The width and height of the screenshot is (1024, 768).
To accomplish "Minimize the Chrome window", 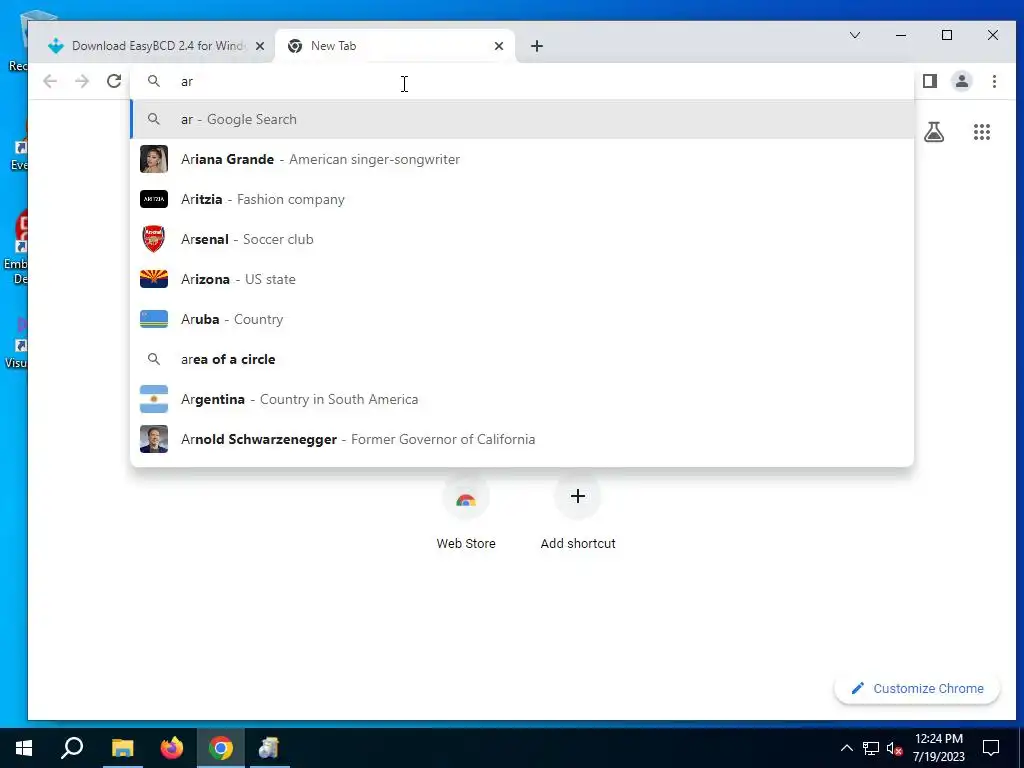I will (901, 35).
